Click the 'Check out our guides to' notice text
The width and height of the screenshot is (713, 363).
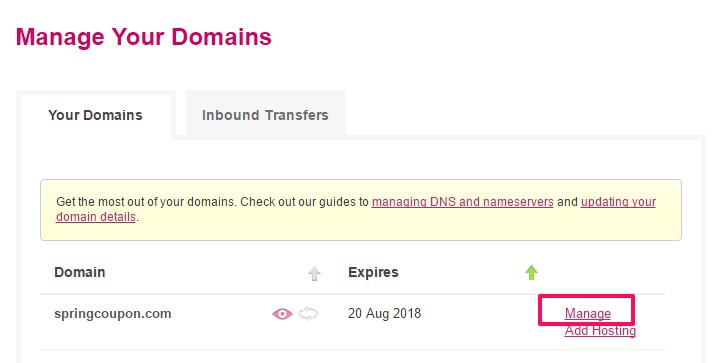tap(304, 202)
